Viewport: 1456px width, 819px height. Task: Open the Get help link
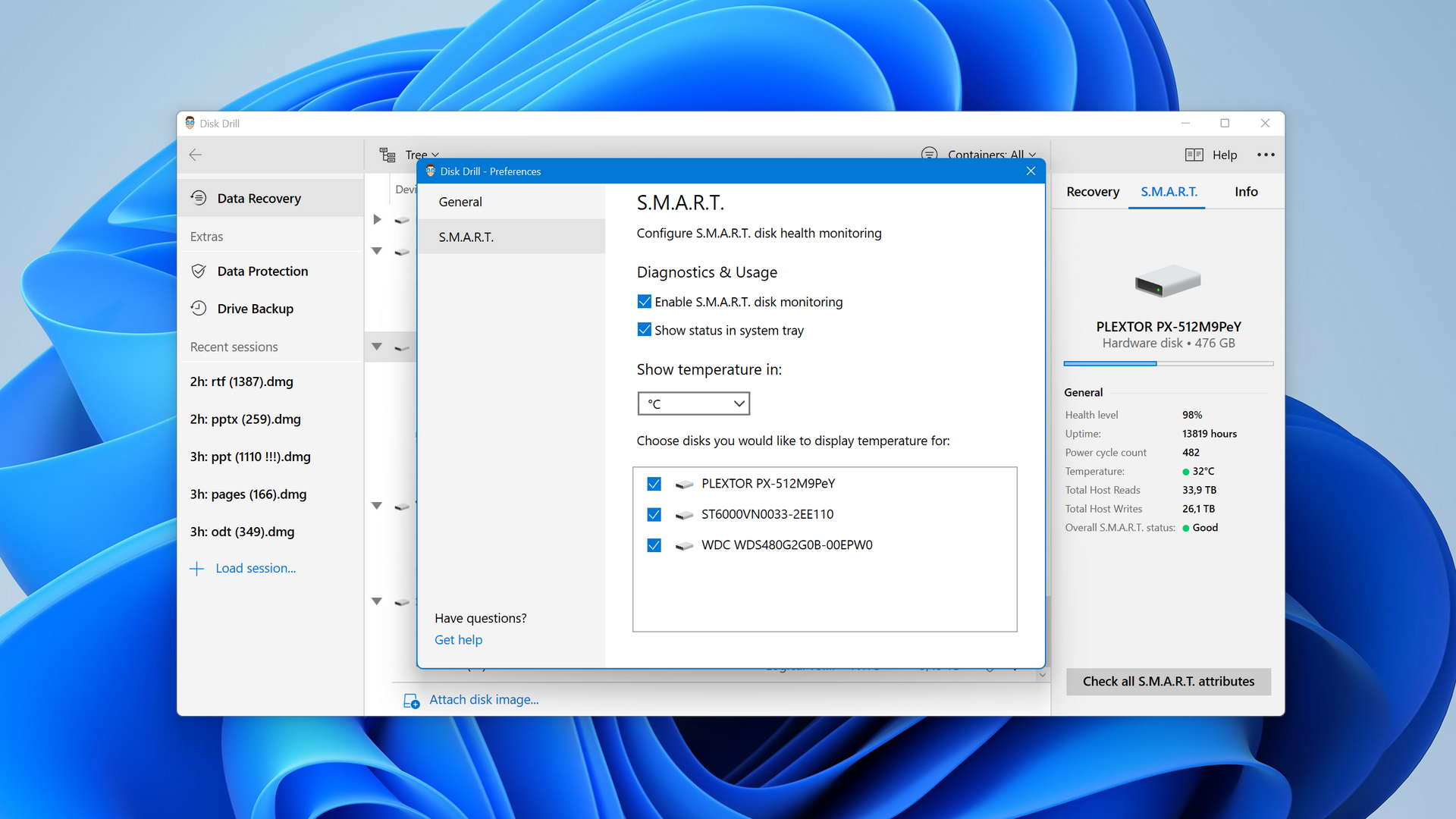(x=458, y=639)
